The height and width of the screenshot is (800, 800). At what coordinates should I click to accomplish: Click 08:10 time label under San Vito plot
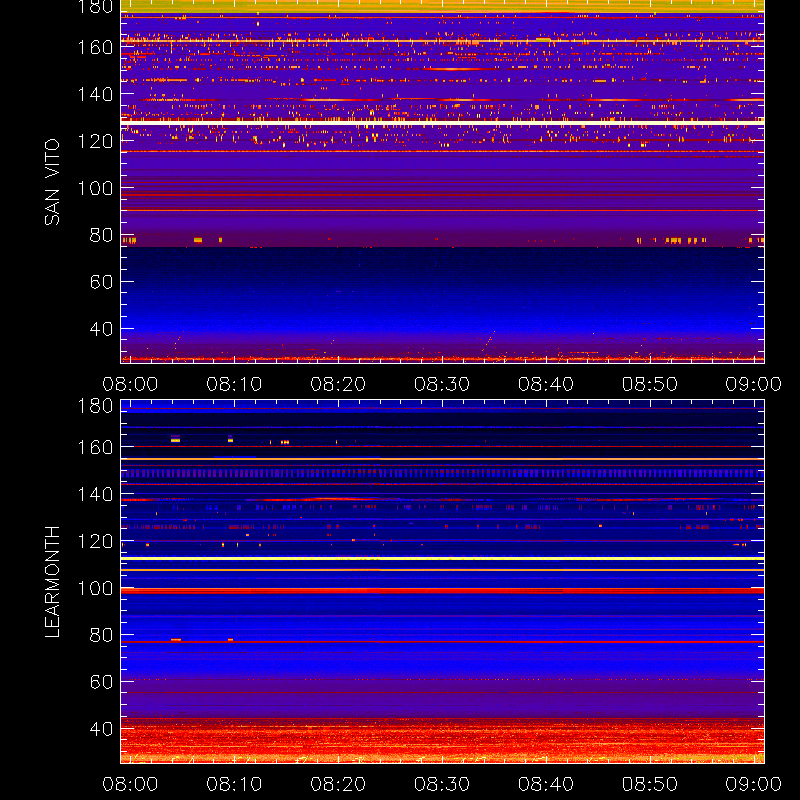point(234,384)
